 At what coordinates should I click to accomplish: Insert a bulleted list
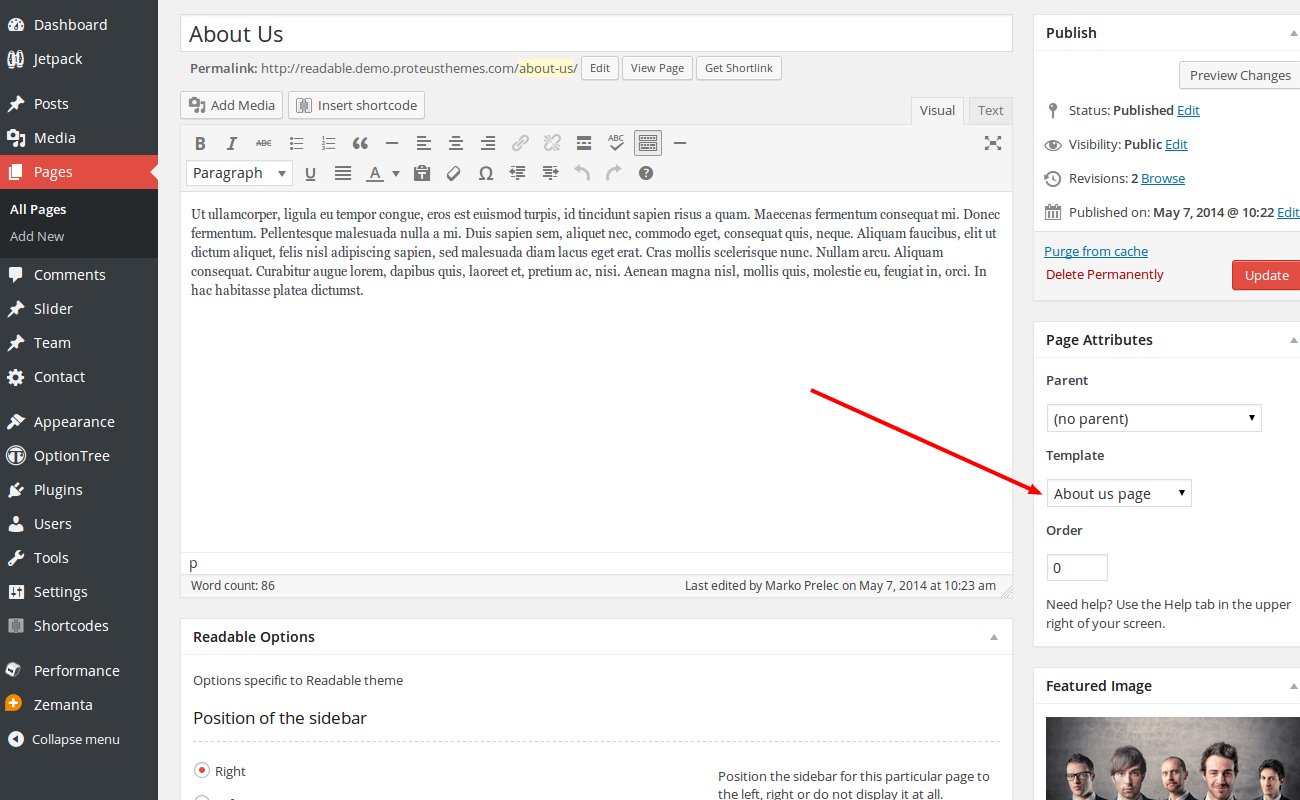296,143
